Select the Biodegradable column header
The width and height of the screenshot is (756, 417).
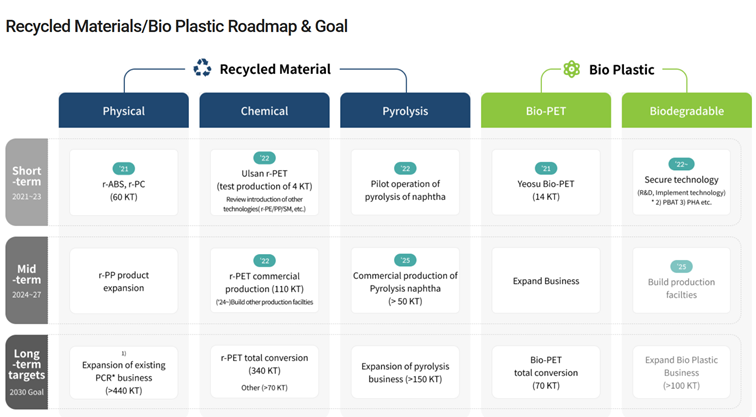click(687, 110)
